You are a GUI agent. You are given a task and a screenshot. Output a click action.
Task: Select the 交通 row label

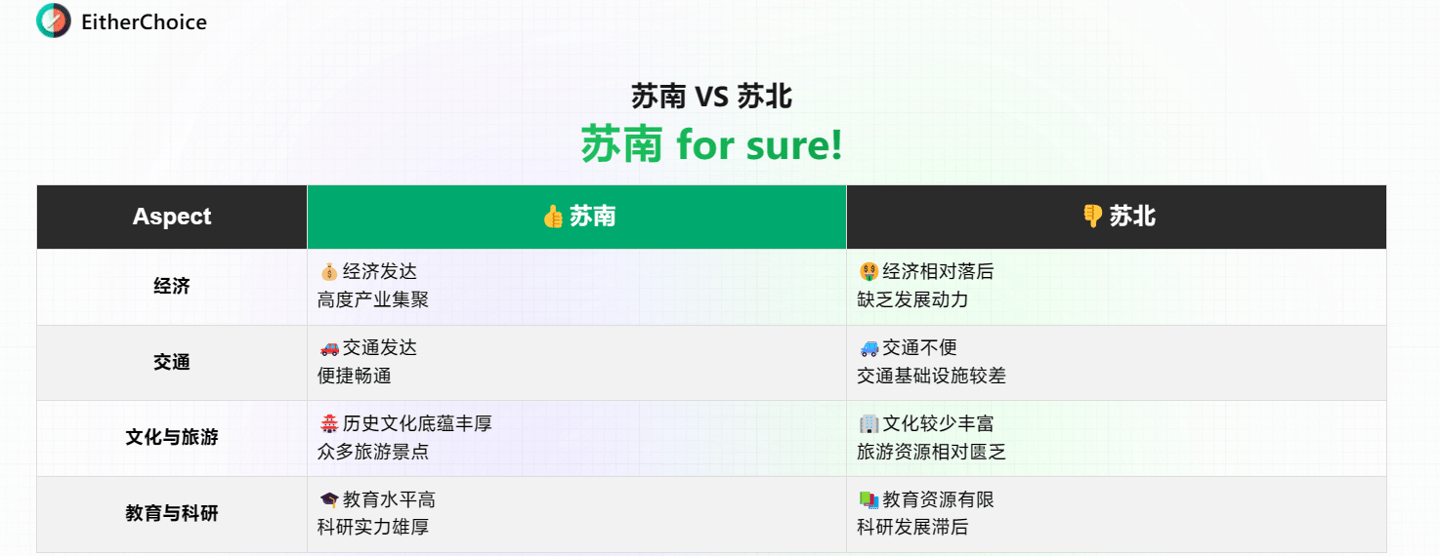pos(172,362)
